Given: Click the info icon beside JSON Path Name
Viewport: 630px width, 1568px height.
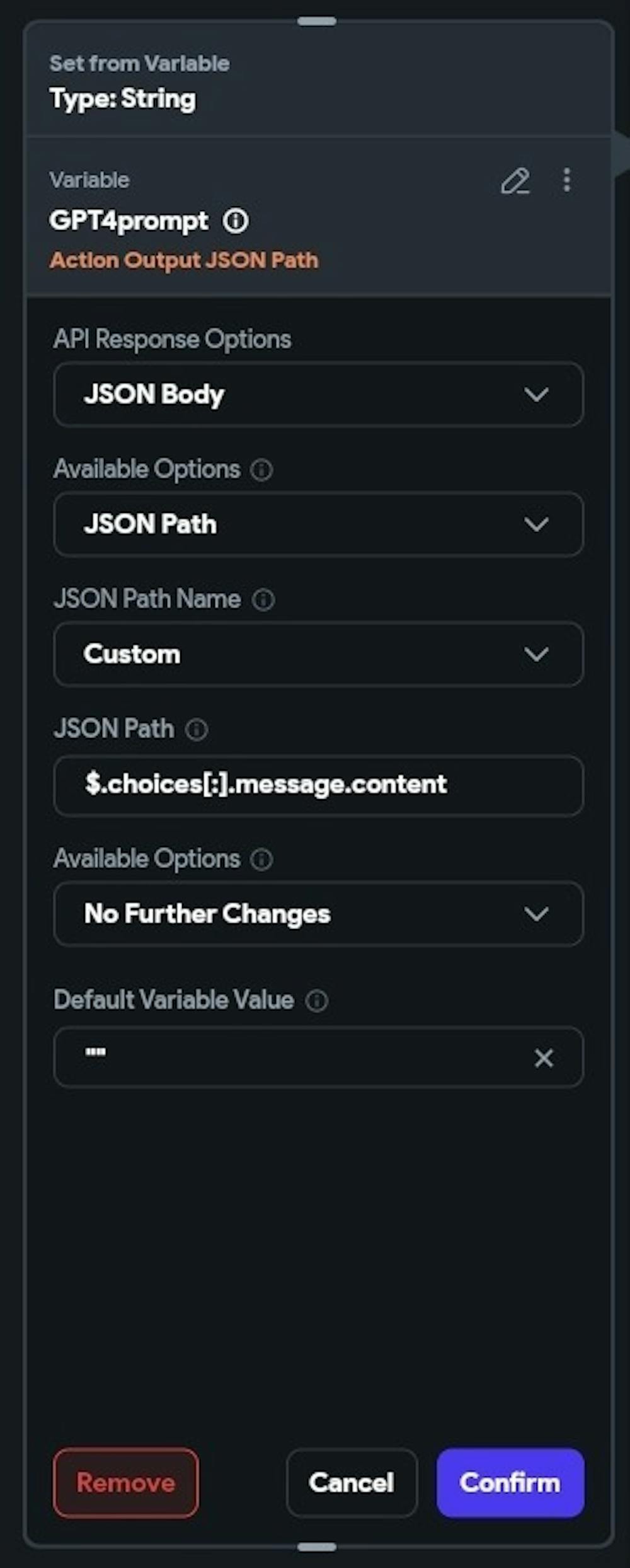Looking at the screenshot, I should point(263,599).
